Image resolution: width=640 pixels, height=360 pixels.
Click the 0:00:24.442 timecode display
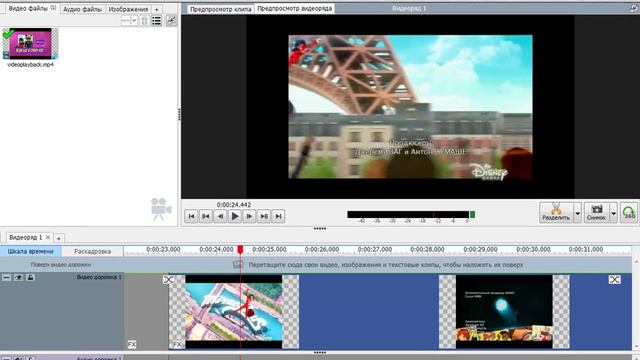point(234,204)
